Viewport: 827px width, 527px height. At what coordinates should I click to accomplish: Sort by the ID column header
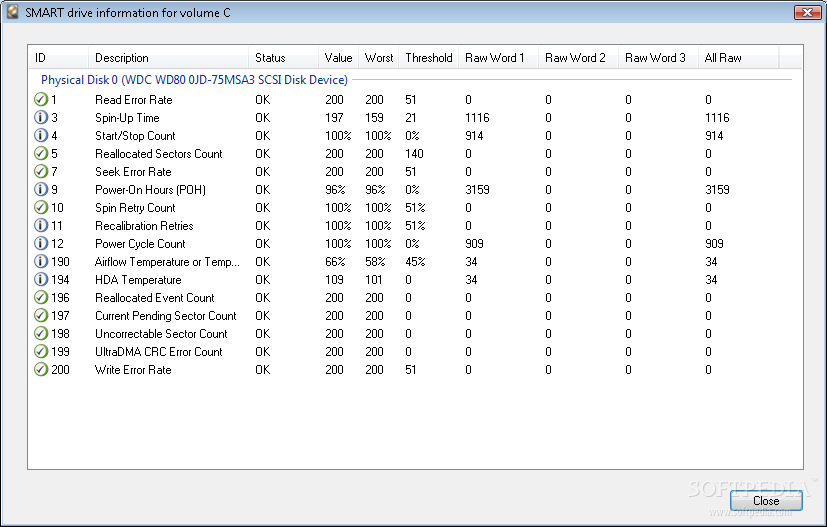[x=58, y=58]
